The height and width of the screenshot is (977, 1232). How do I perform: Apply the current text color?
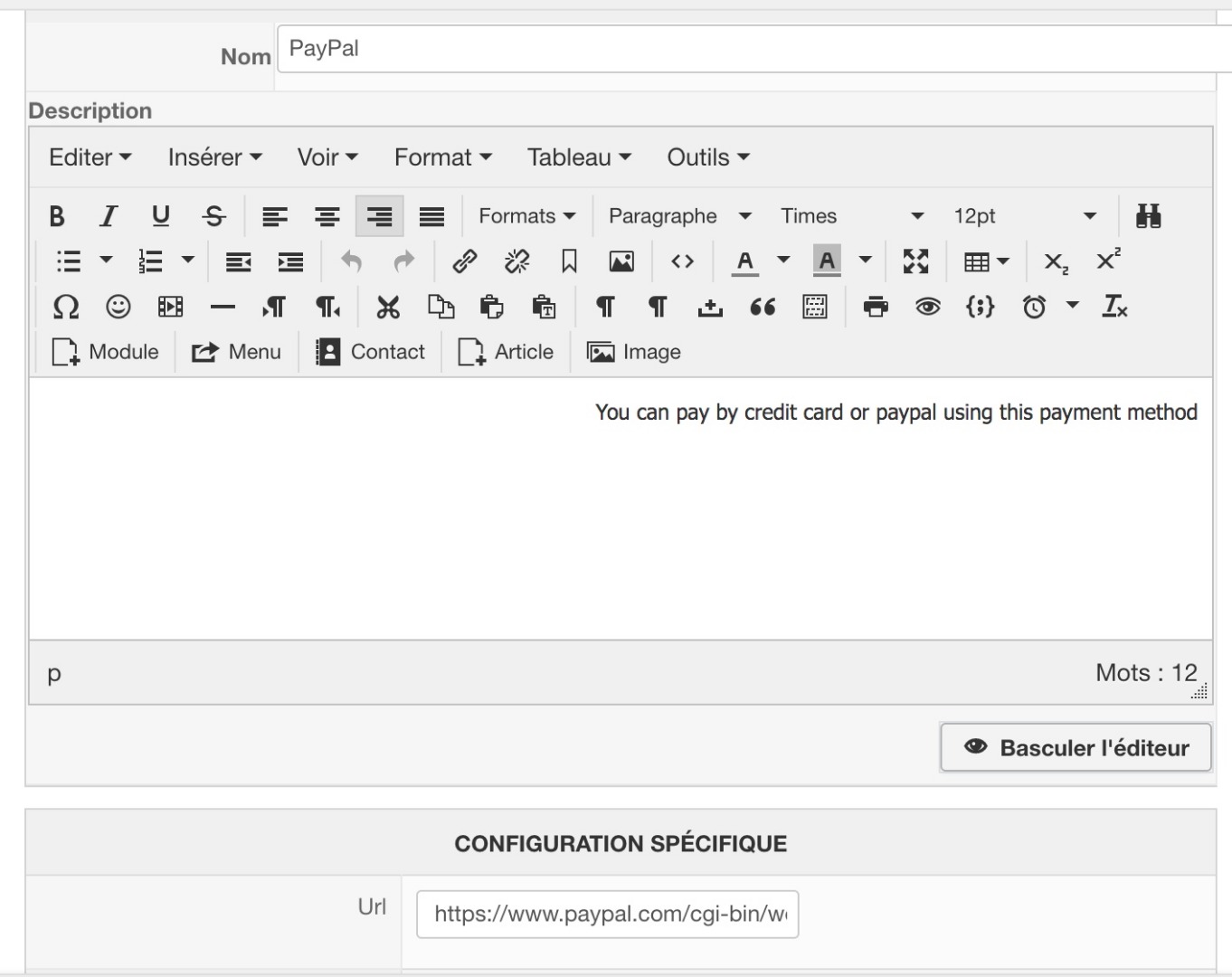[745, 262]
